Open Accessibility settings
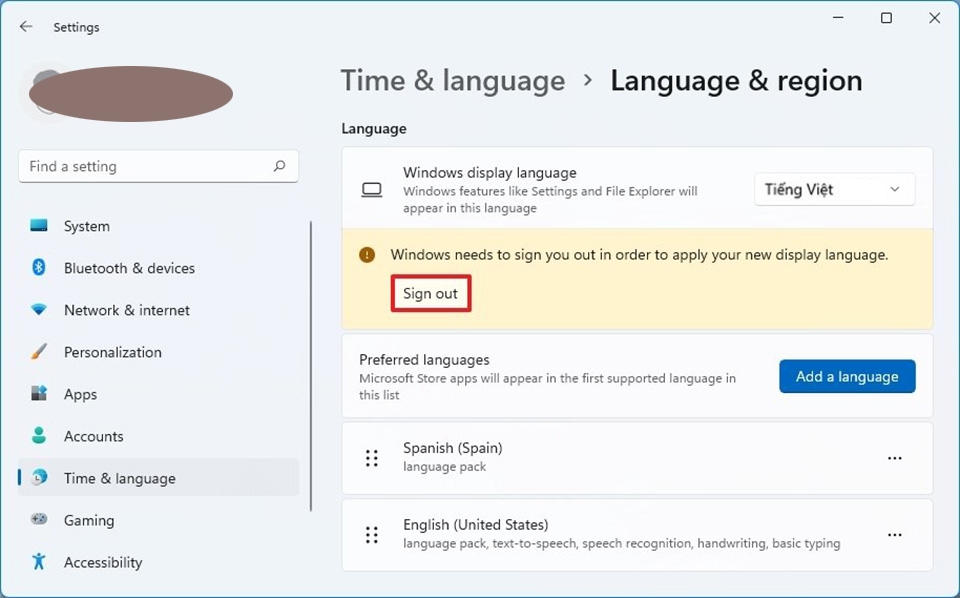Screen dimensions: 960x598 159,562
